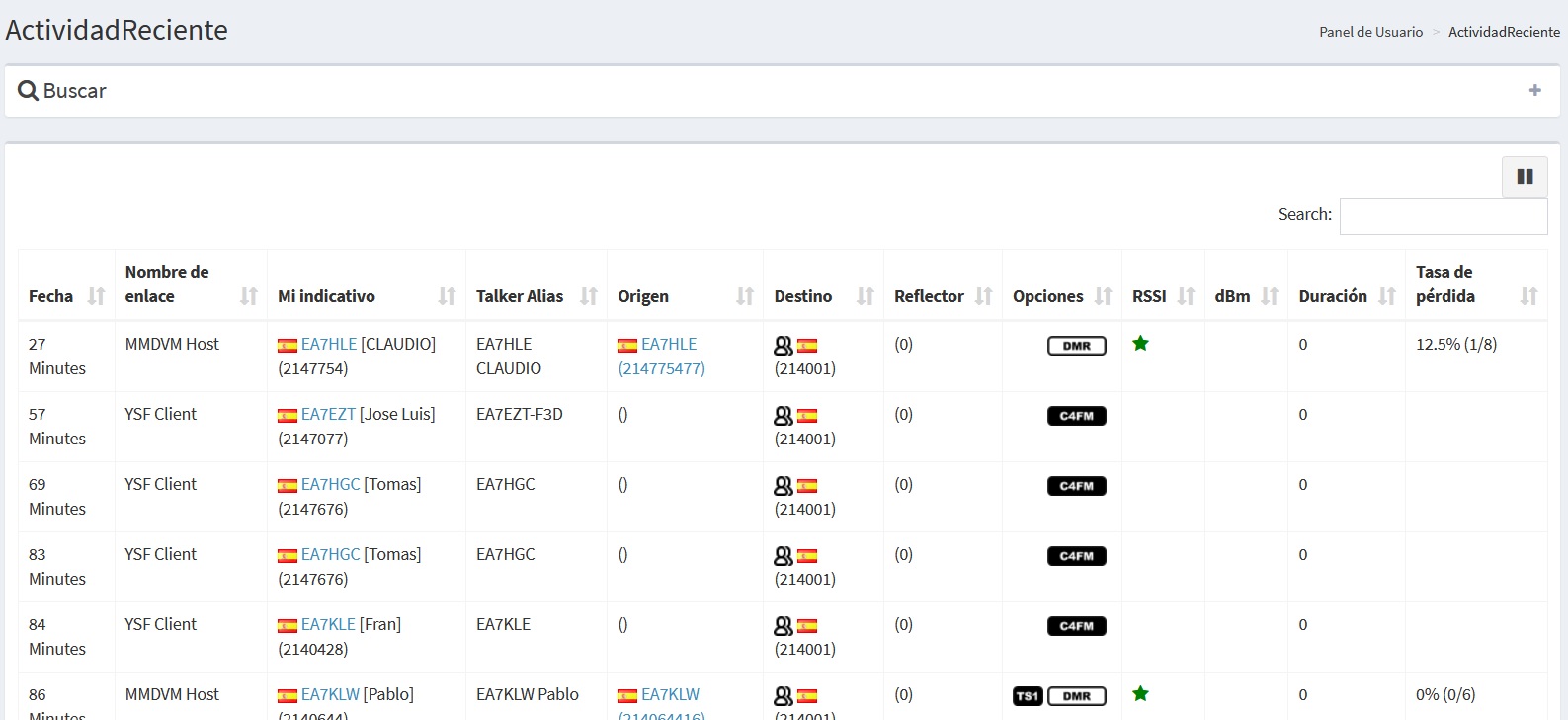The width and height of the screenshot is (1568, 720).
Task: Click the Talker Alias sort arrows
Action: (589, 296)
